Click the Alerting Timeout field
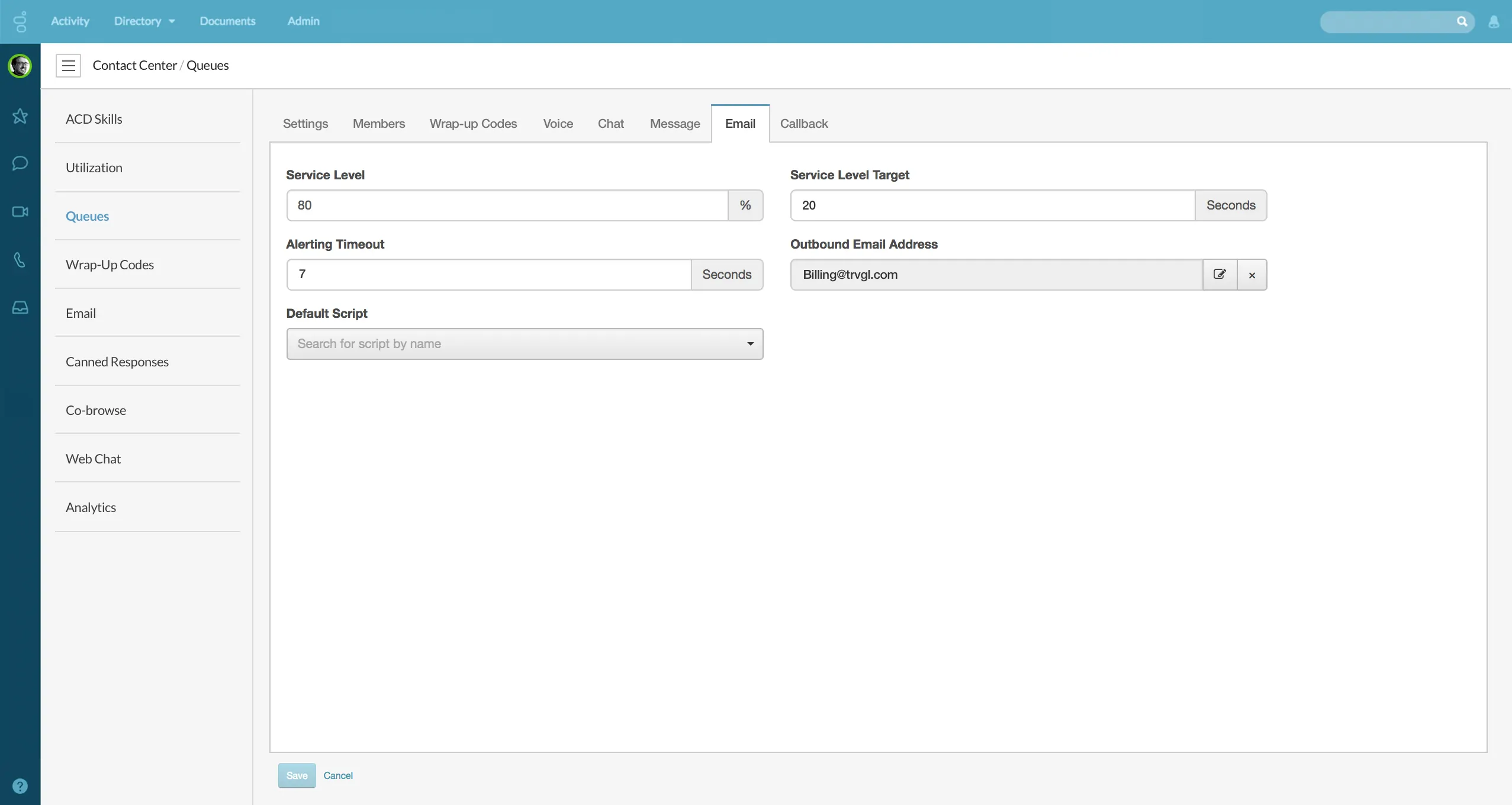1512x805 pixels. pyautogui.click(x=489, y=275)
